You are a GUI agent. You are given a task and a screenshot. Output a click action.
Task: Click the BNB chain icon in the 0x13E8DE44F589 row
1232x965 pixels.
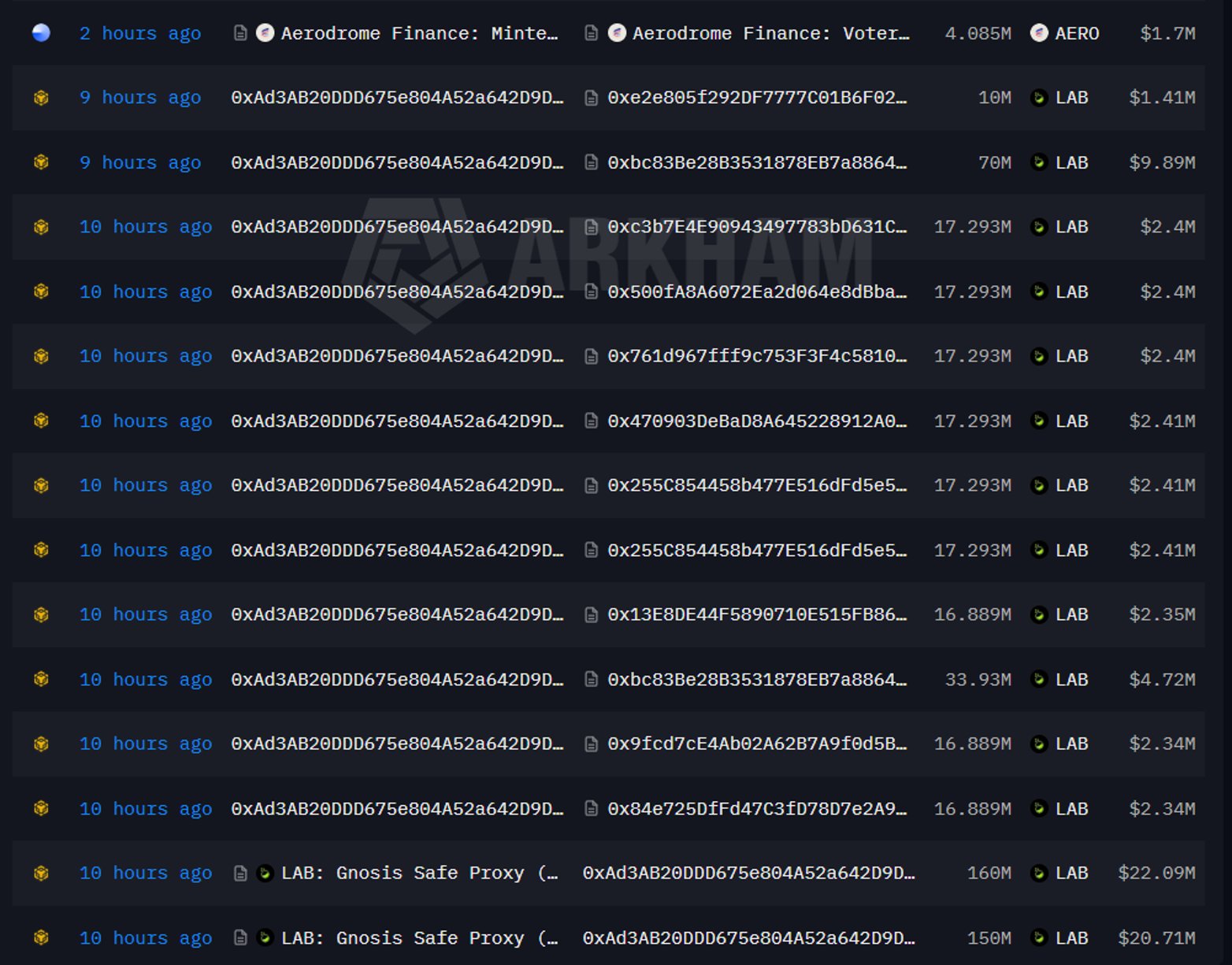tap(41, 614)
